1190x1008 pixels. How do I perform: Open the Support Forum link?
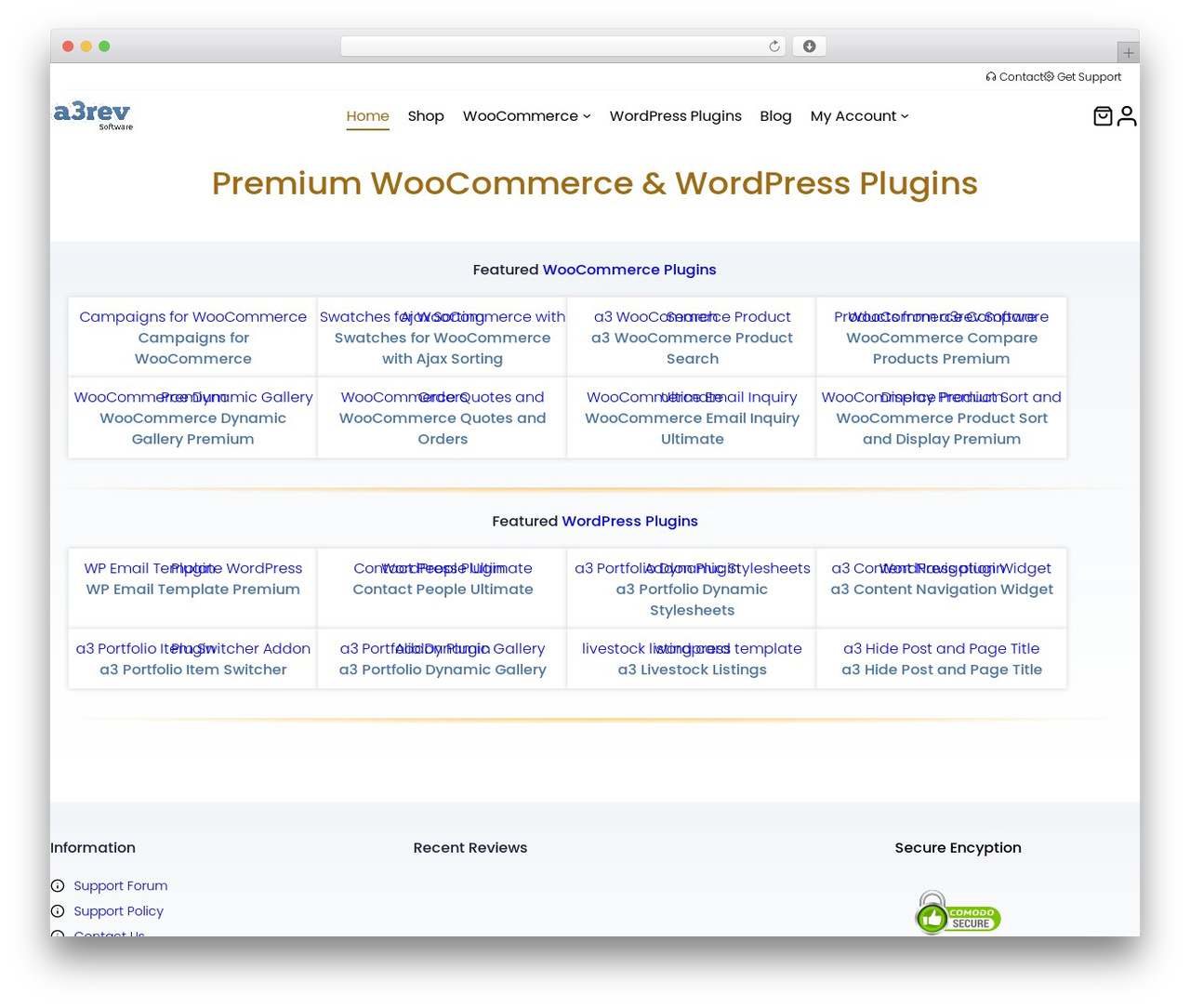click(121, 886)
